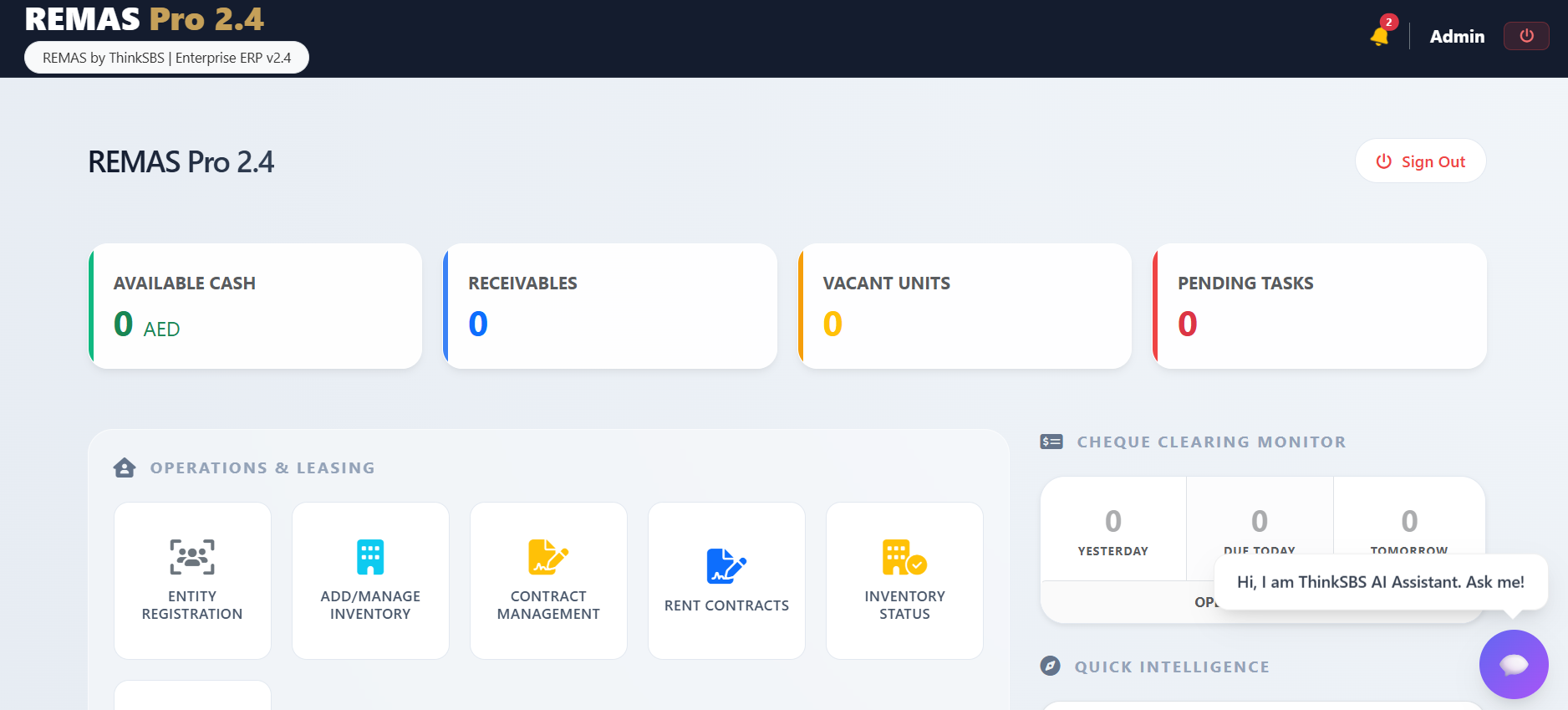
Task: Click the notification badge showing 2
Action: click(1389, 22)
